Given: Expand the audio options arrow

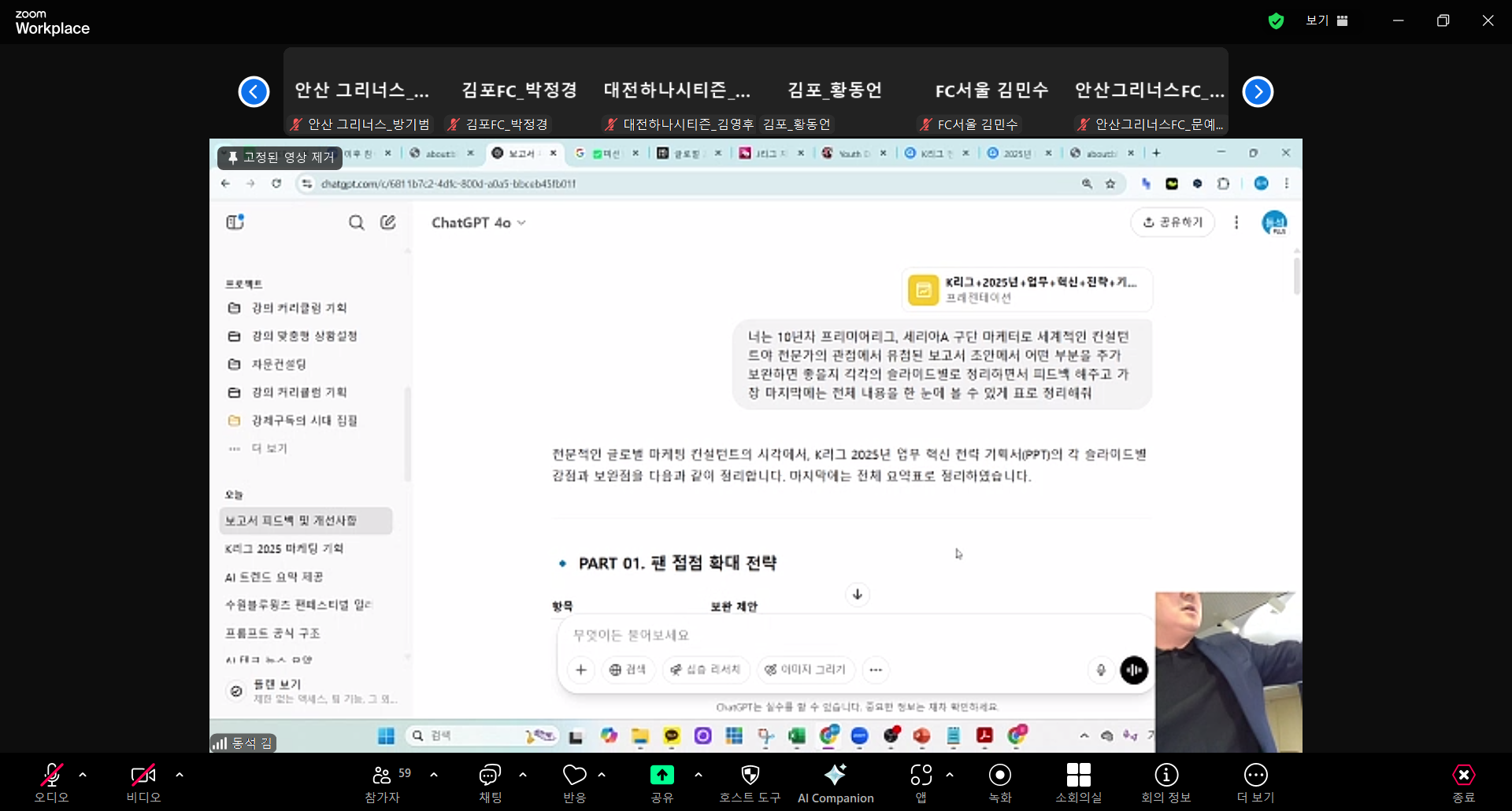Looking at the screenshot, I should click(83, 776).
